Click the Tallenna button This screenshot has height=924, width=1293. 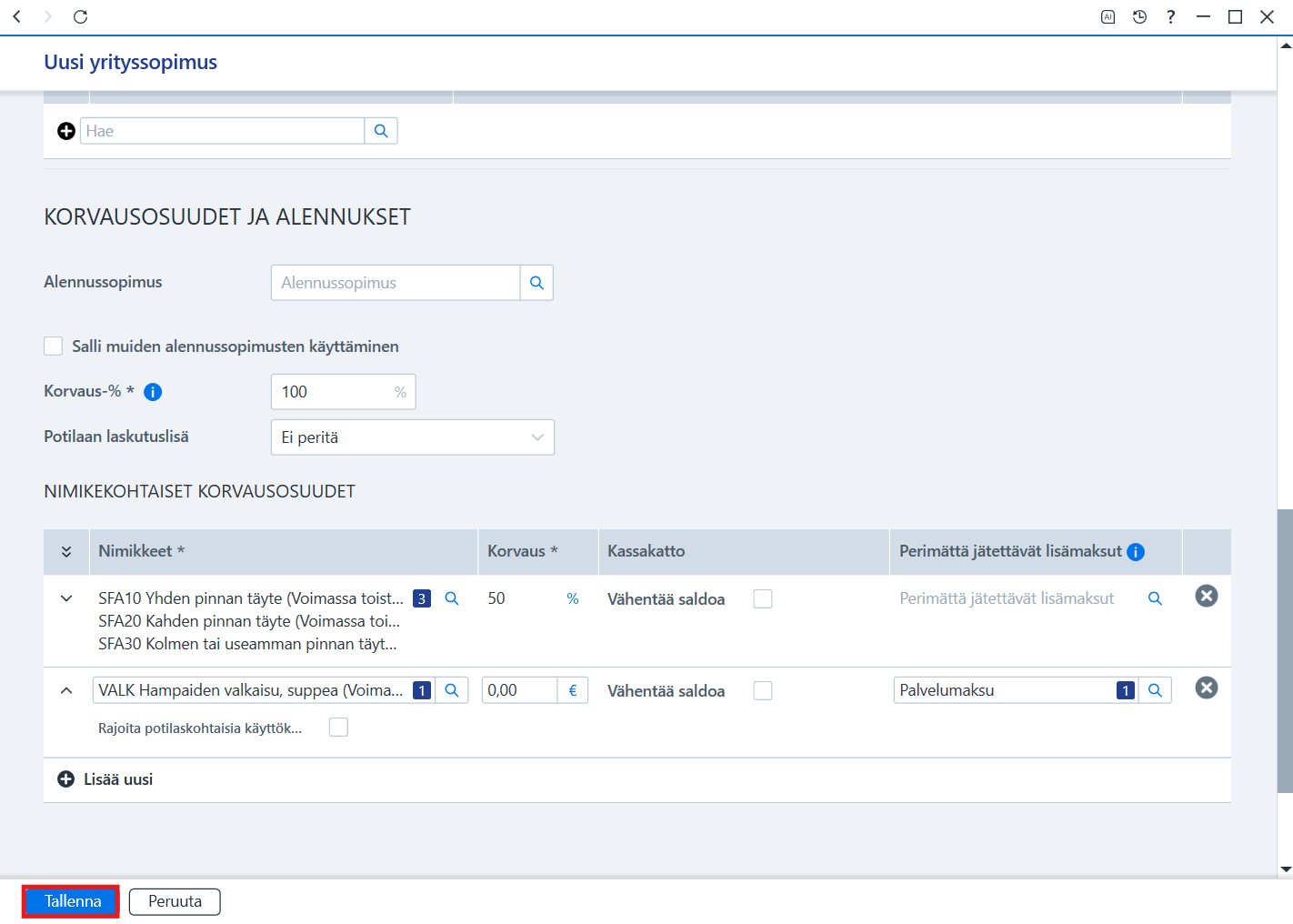coord(72,901)
